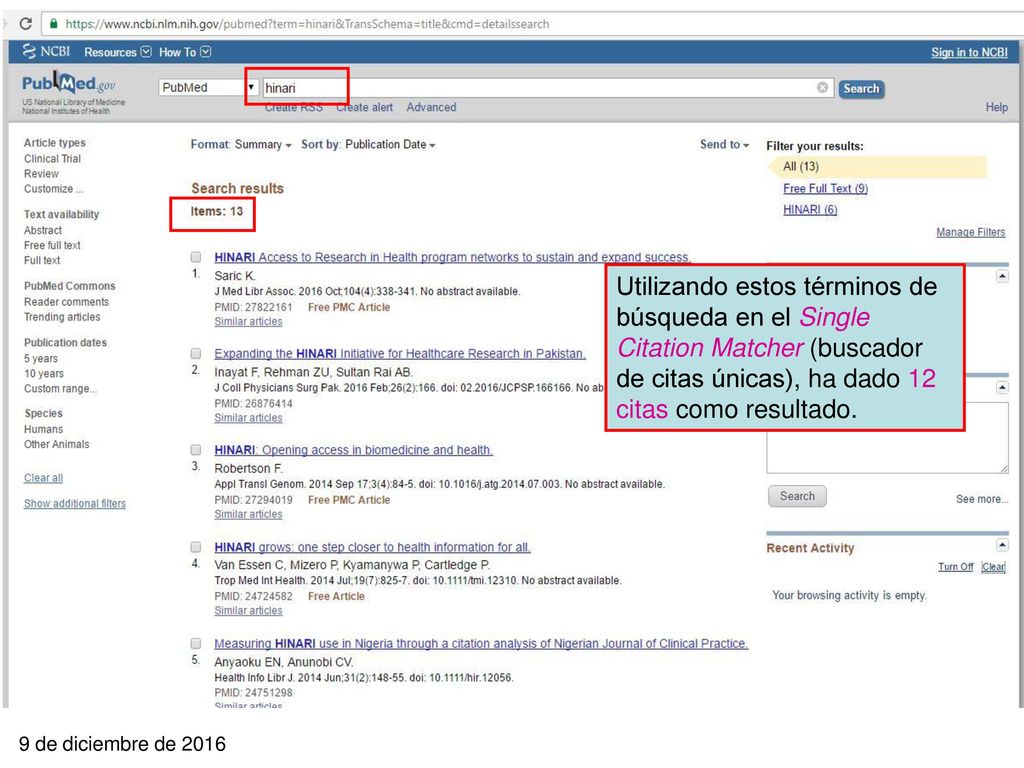This screenshot has width=1024, height=768.
Task: Open Manage Filters link
Action: click(970, 232)
